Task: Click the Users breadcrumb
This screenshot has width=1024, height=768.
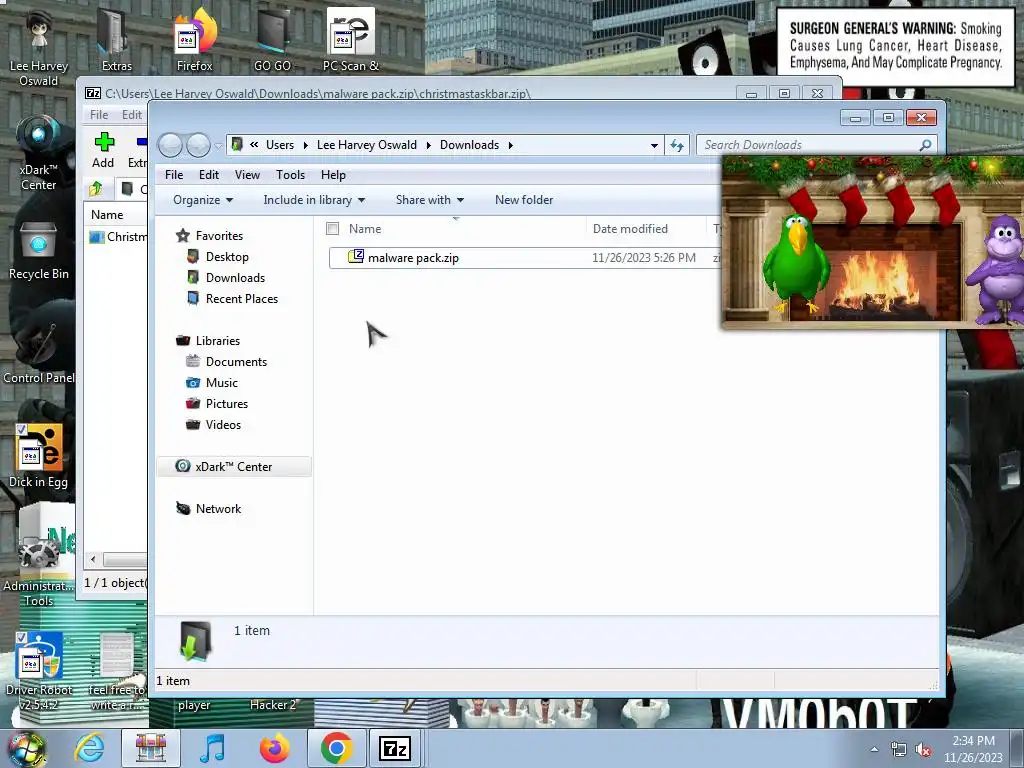Action: click(x=280, y=145)
